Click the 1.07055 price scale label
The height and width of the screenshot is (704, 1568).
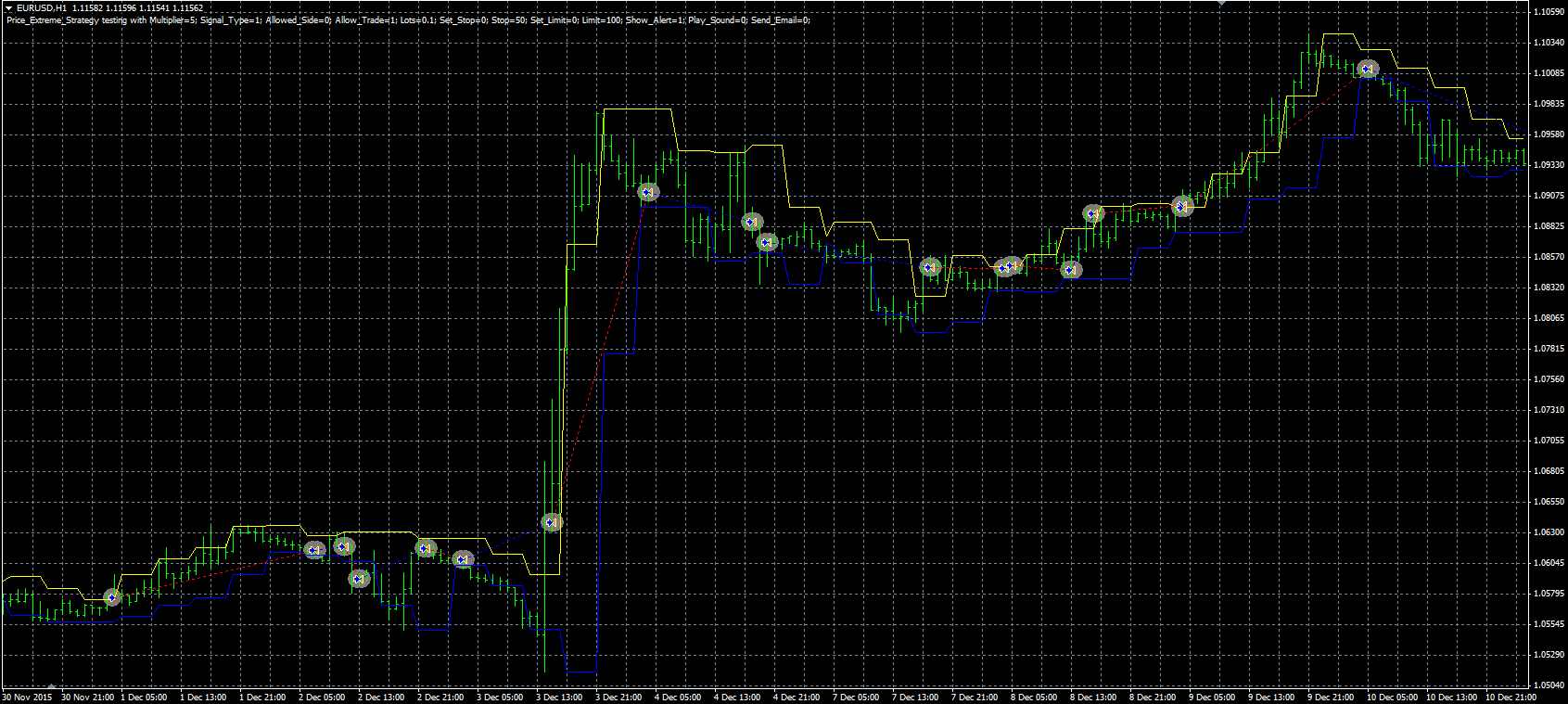pos(1549,441)
